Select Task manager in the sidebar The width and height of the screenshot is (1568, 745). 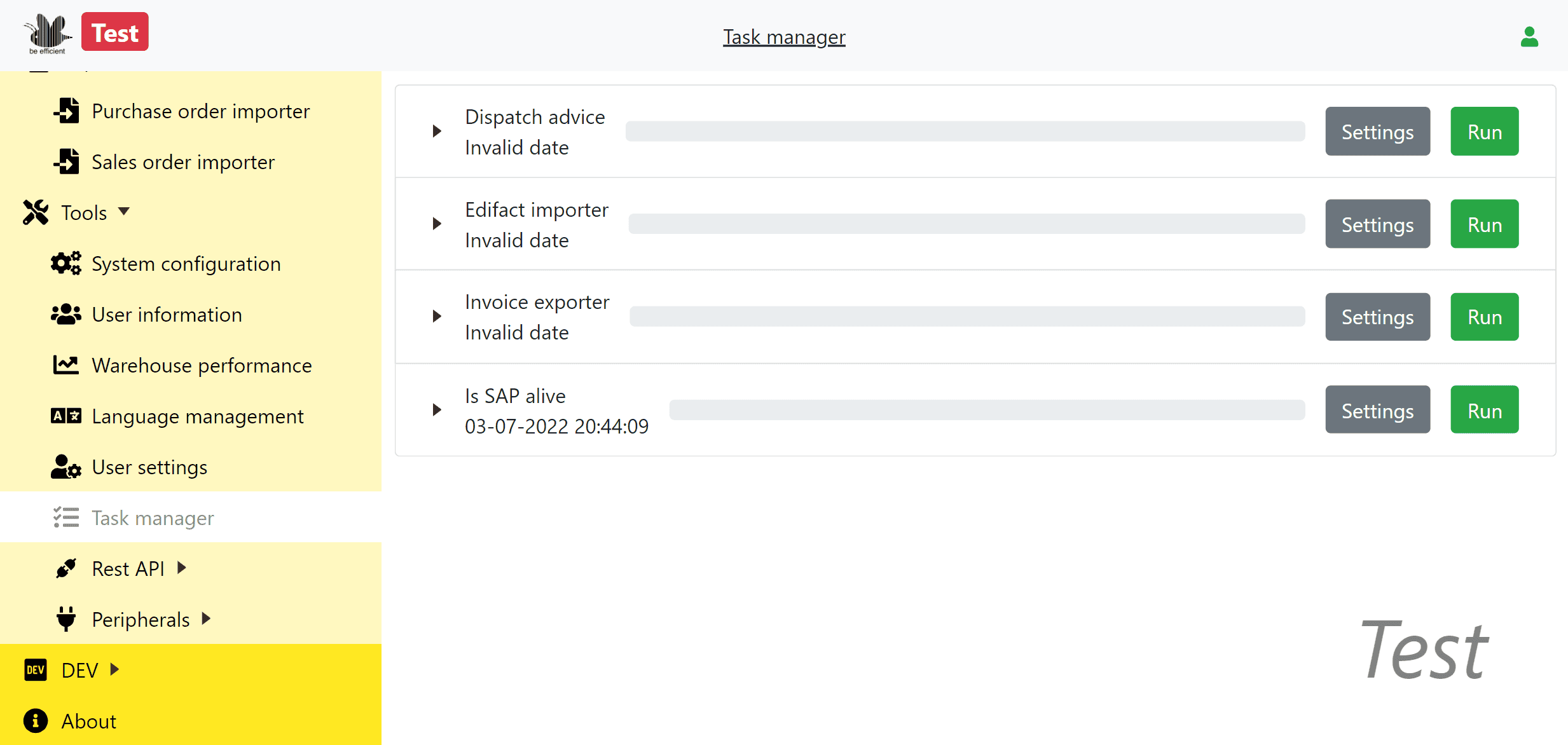[191, 517]
